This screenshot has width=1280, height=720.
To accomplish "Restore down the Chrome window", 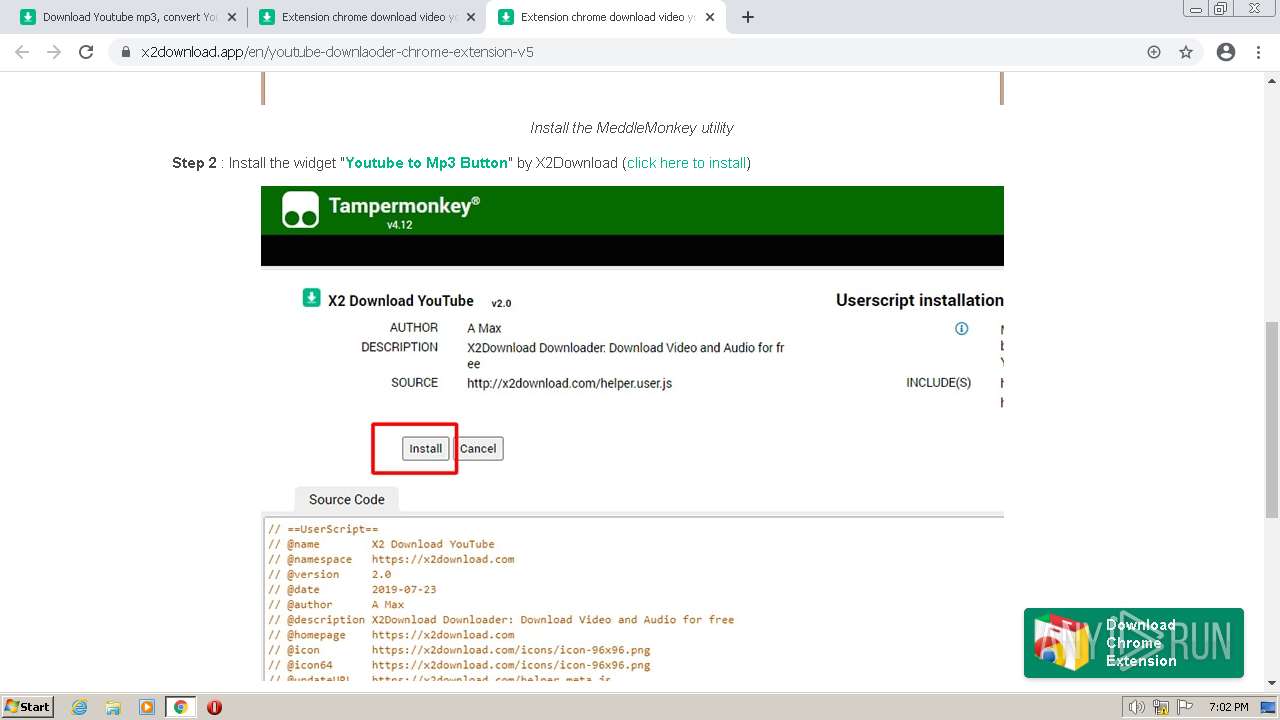I will (1220, 8).
